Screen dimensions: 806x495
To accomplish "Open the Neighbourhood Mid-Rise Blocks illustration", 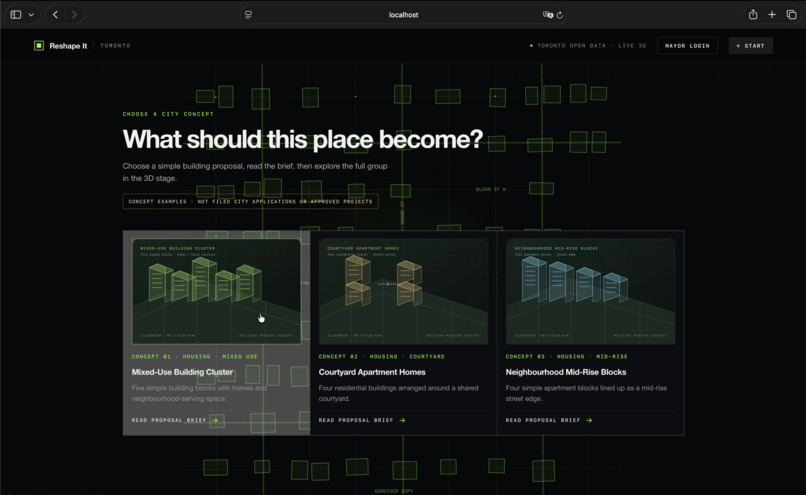I will tap(591, 291).
